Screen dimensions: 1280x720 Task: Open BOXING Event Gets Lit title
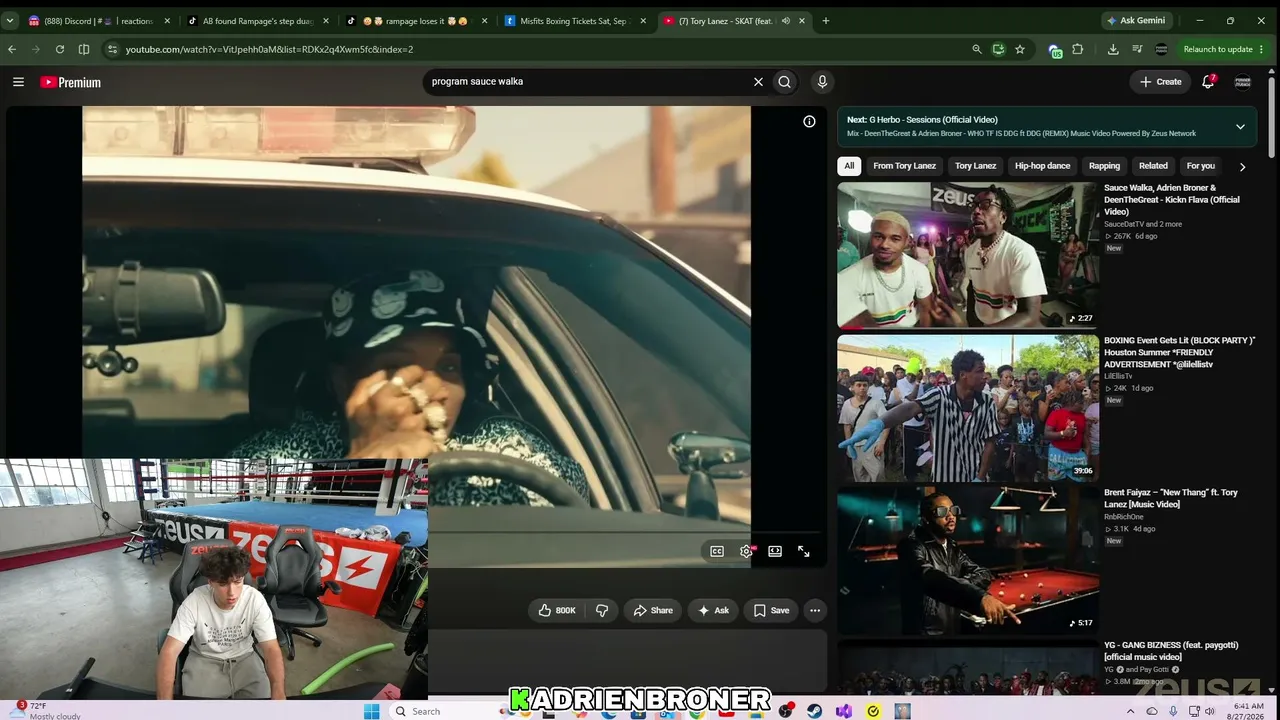[x=1180, y=353]
